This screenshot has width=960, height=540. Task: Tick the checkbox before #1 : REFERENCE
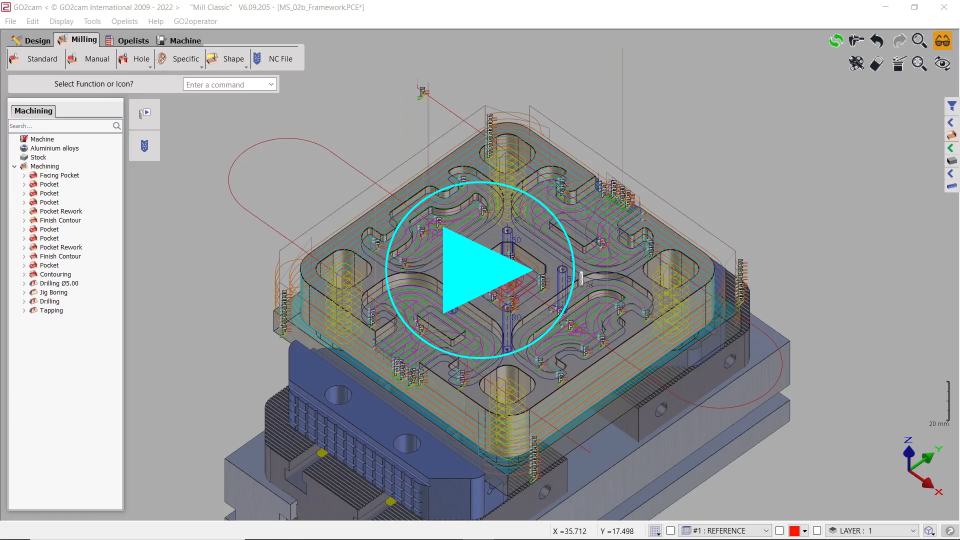[671, 531]
